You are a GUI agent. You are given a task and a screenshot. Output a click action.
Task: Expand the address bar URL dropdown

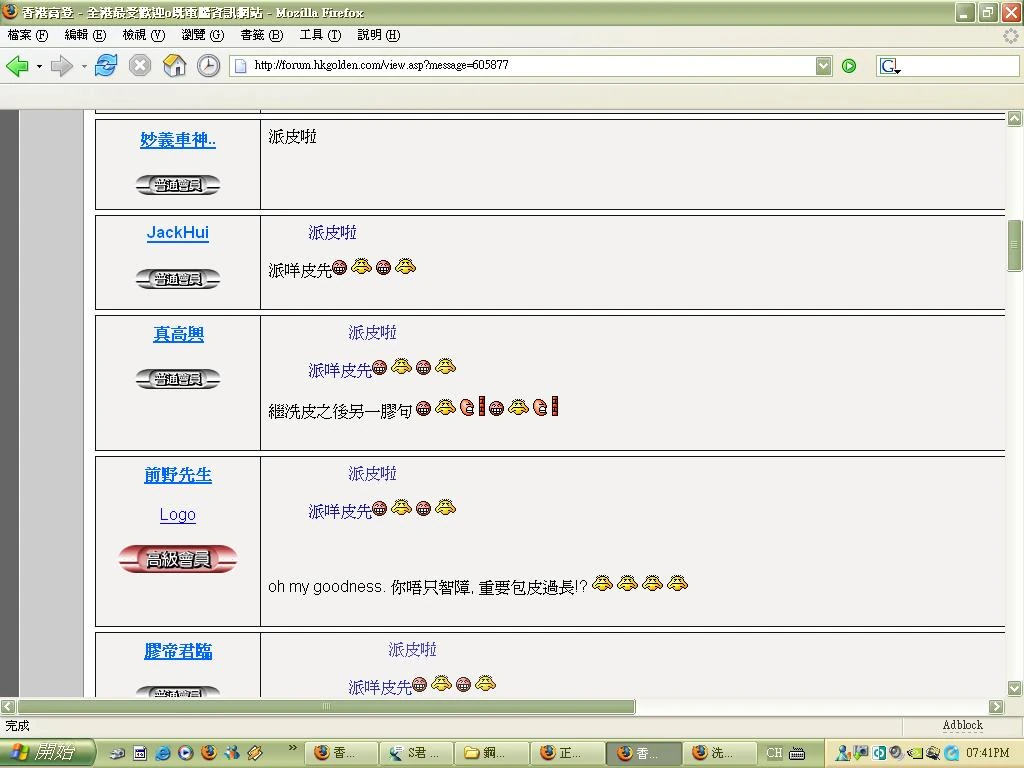[x=824, y=65]
